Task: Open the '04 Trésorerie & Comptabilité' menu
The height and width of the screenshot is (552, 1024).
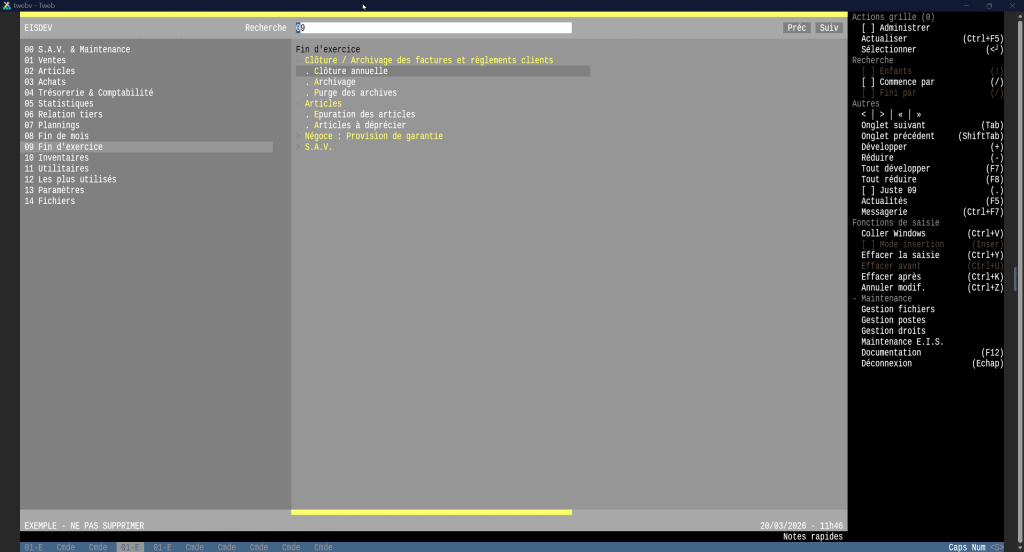Action: click(89, 93)
